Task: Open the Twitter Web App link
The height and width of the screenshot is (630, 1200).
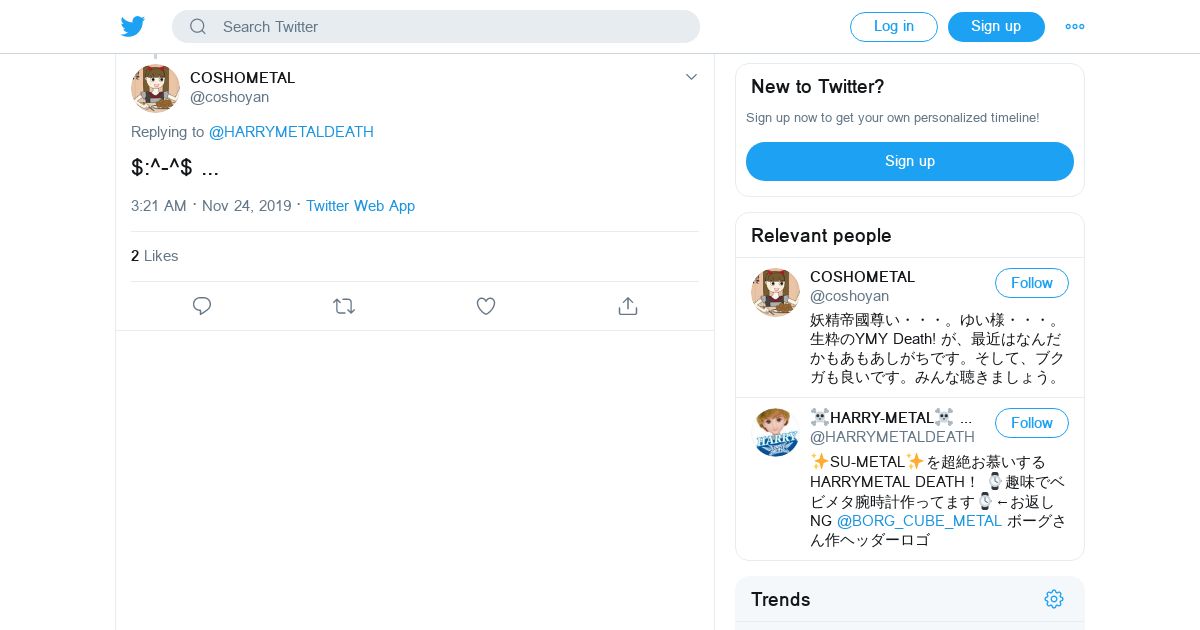Action: coord(360,206)
